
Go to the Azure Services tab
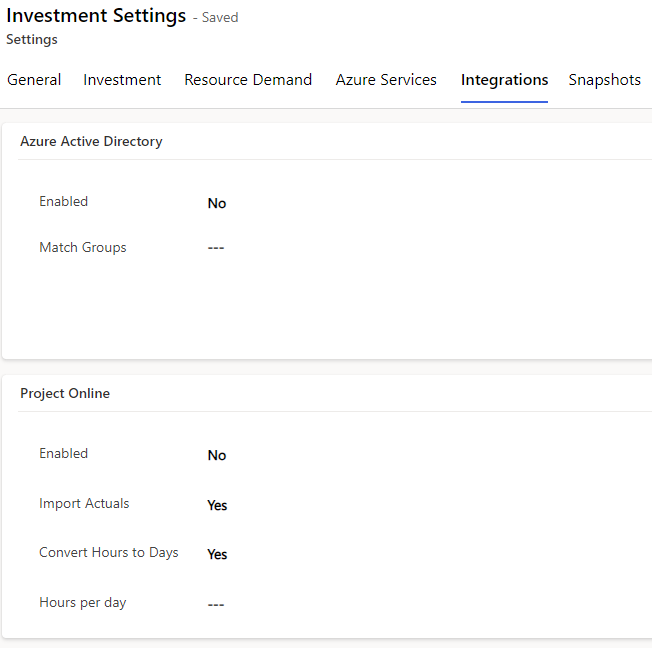386,79
